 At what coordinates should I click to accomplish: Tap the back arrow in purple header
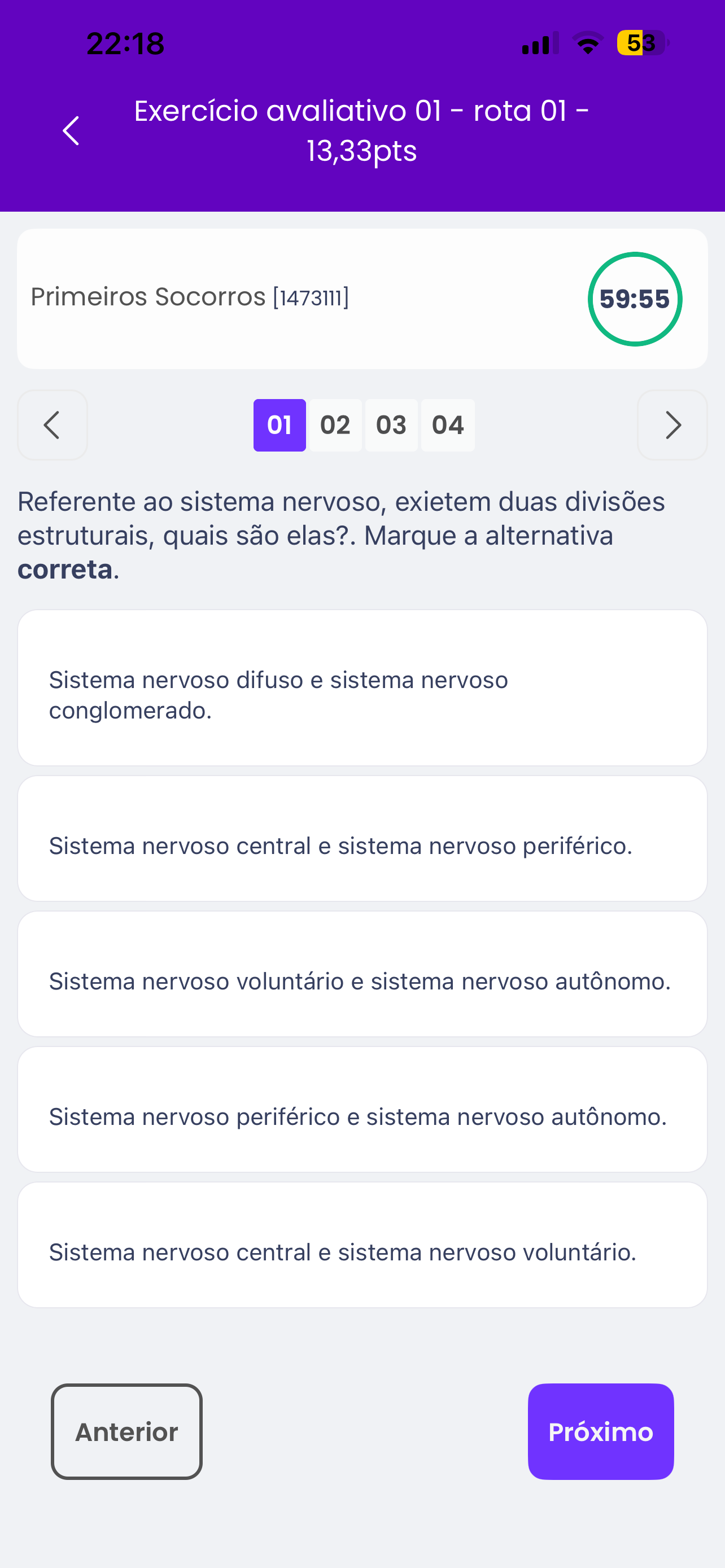71,130
